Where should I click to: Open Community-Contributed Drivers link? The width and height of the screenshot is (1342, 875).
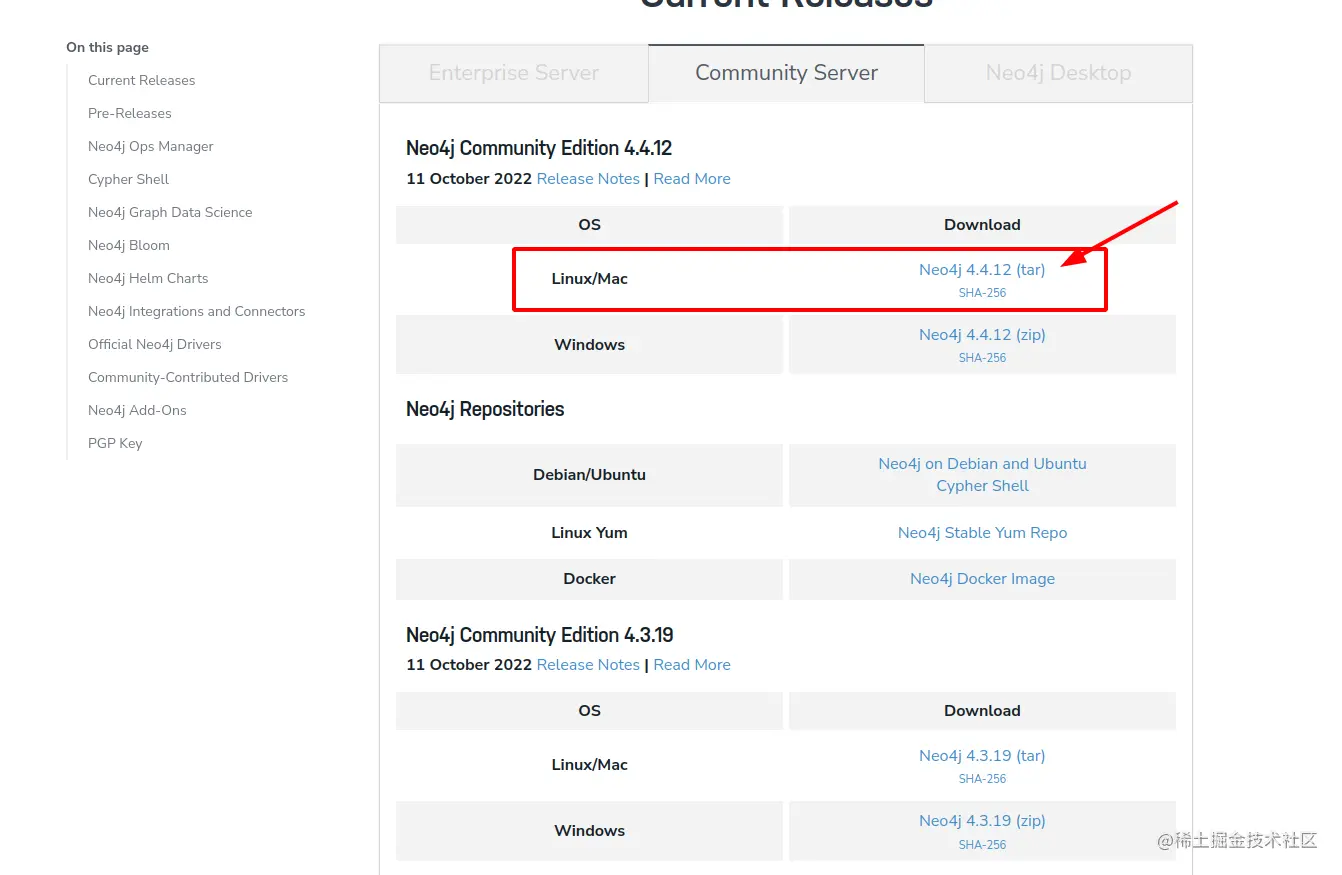tap(188, 377)
